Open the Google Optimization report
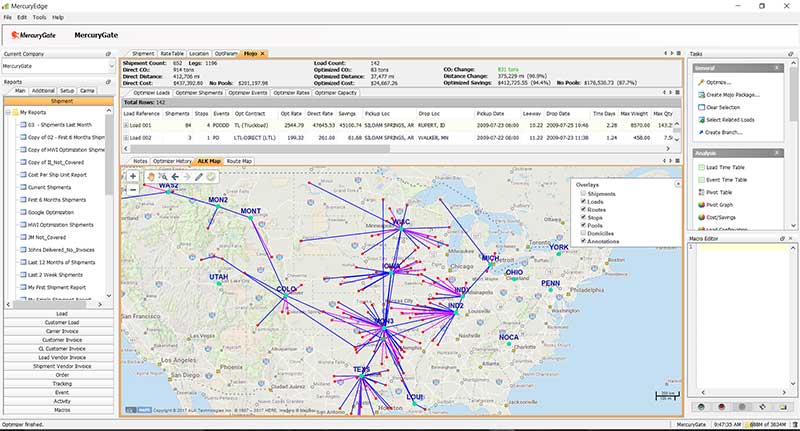The height and width of the screenshot is (431, 800). 51,212
